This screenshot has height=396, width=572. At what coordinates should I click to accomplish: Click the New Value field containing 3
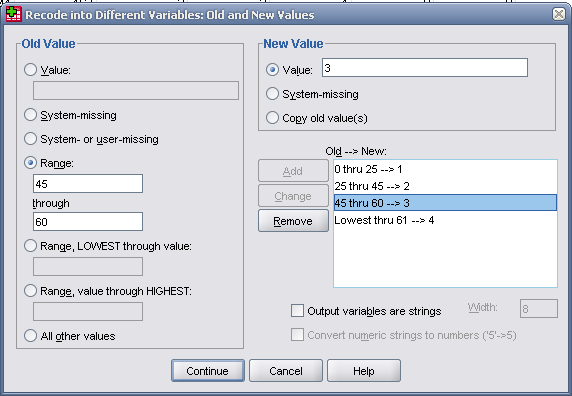tap(425, 68)
